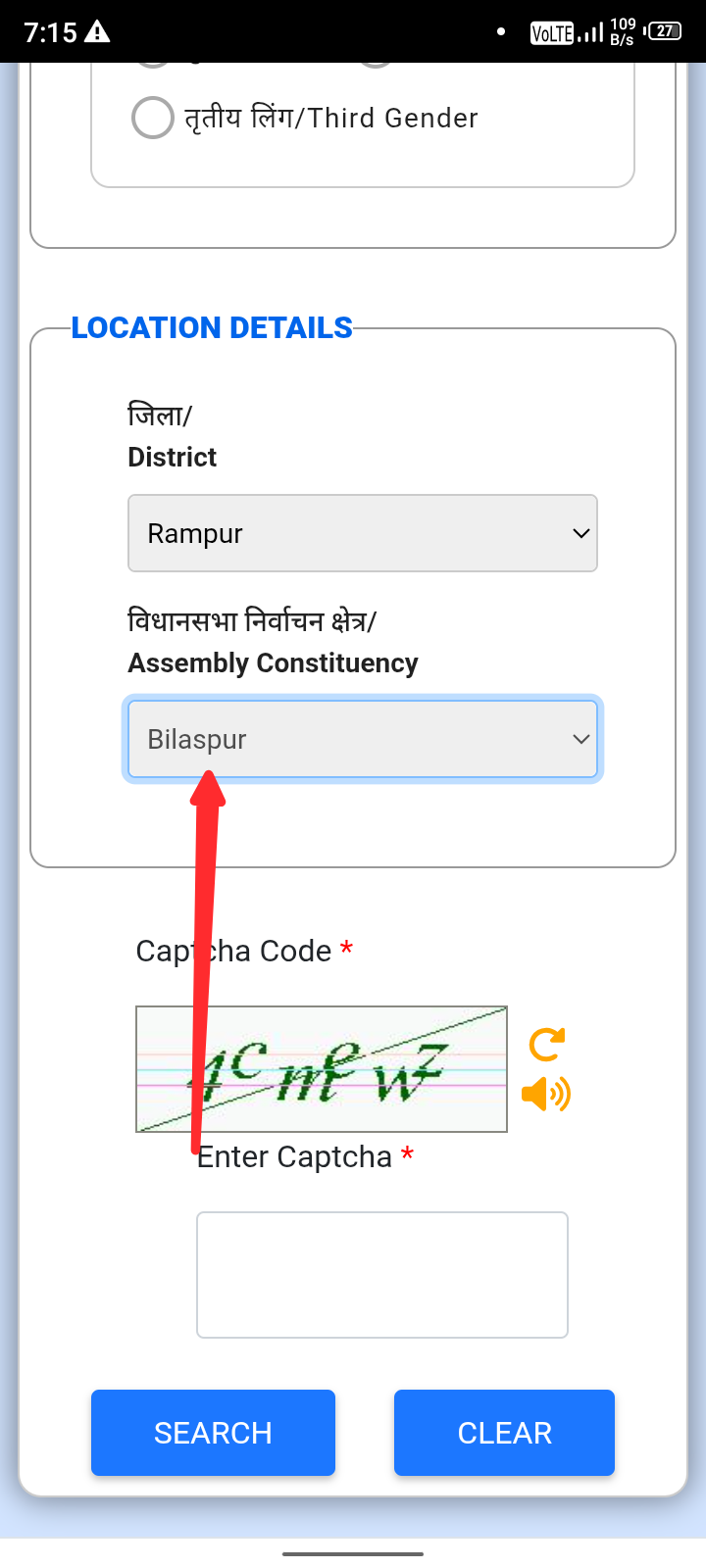Click the chevron arrow of the Bilaspur dropdown
The height and width of the screenshot is (1568, 706).
click(580, 739)
